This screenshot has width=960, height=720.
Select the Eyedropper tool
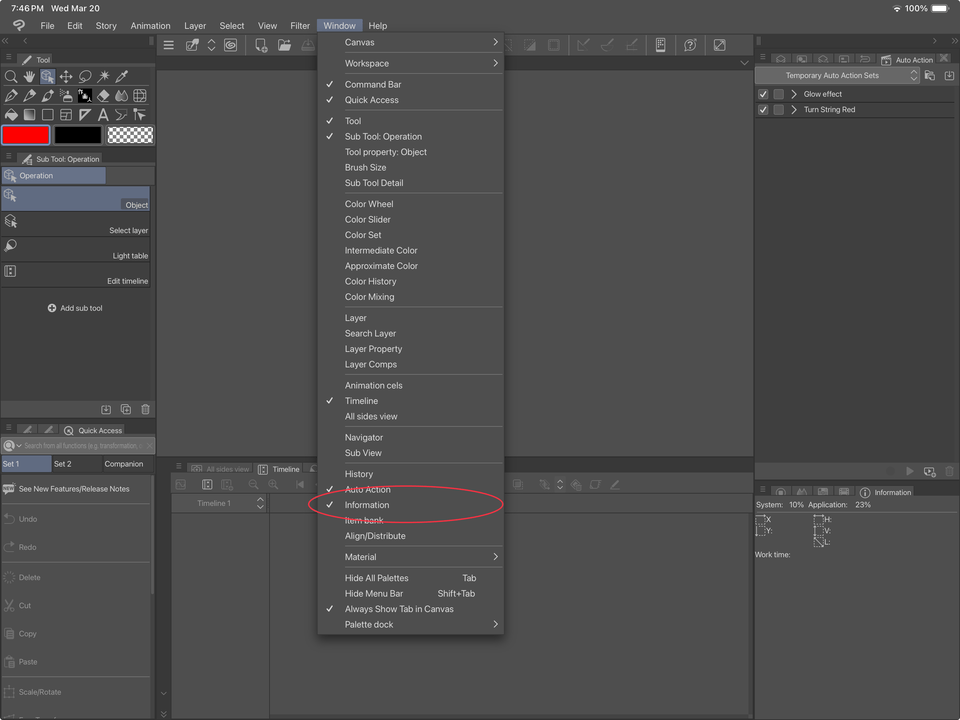(x=121, y=77)
